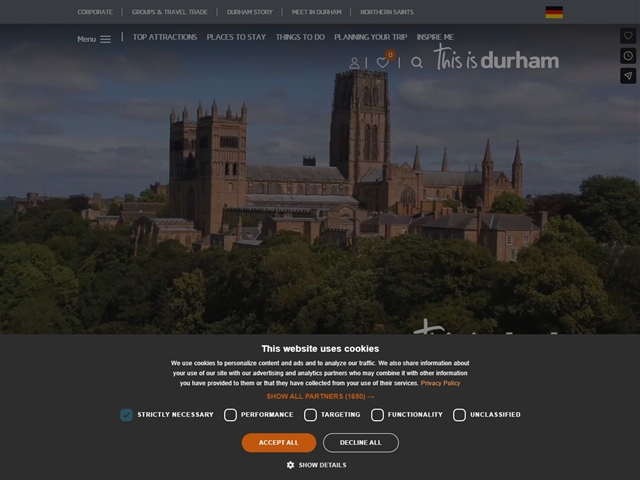Open the sidebar heart itinerary icon
The image size is (640, 480).
click(628, 36)
